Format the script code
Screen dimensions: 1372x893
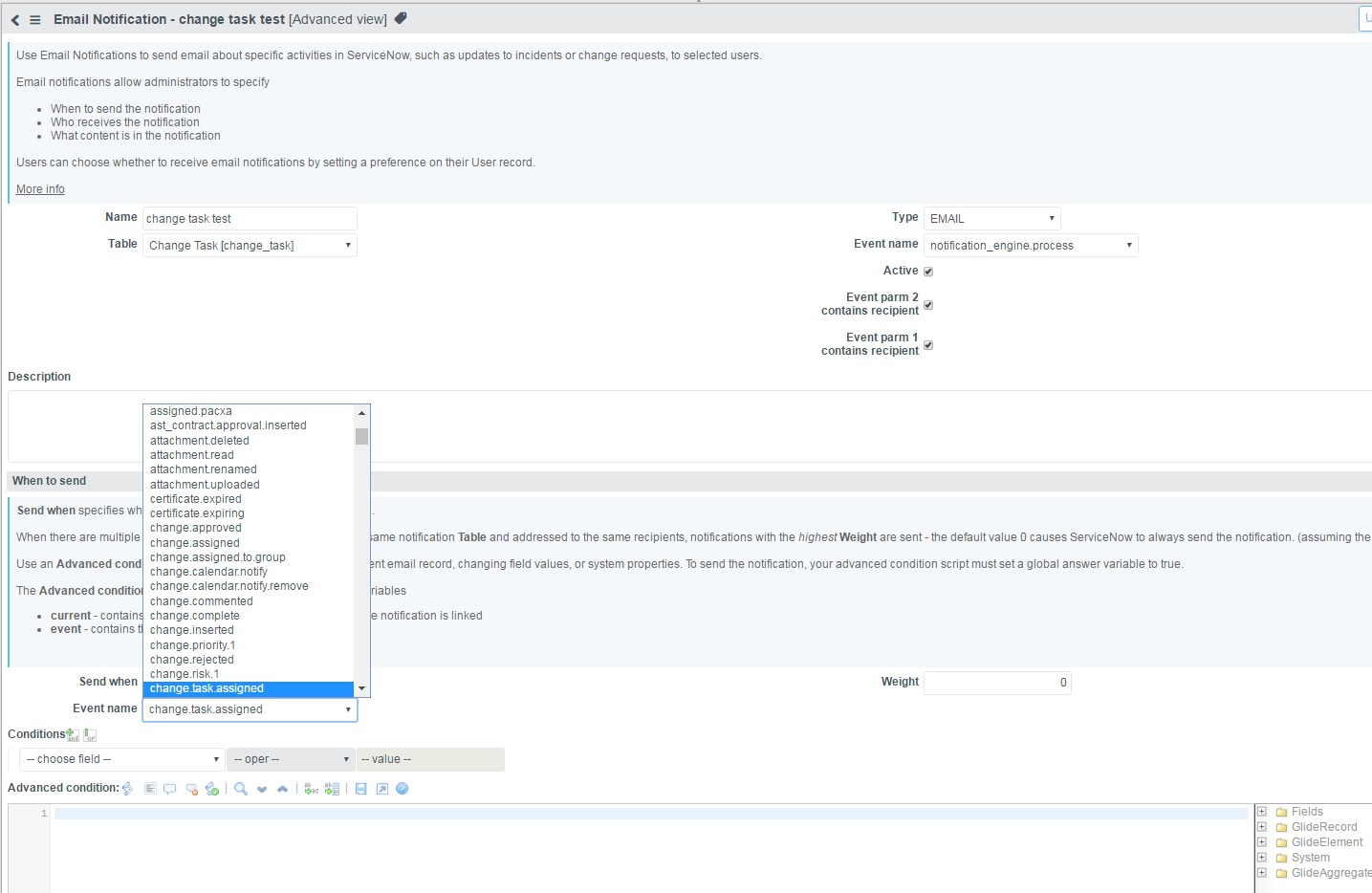point(150,789)
